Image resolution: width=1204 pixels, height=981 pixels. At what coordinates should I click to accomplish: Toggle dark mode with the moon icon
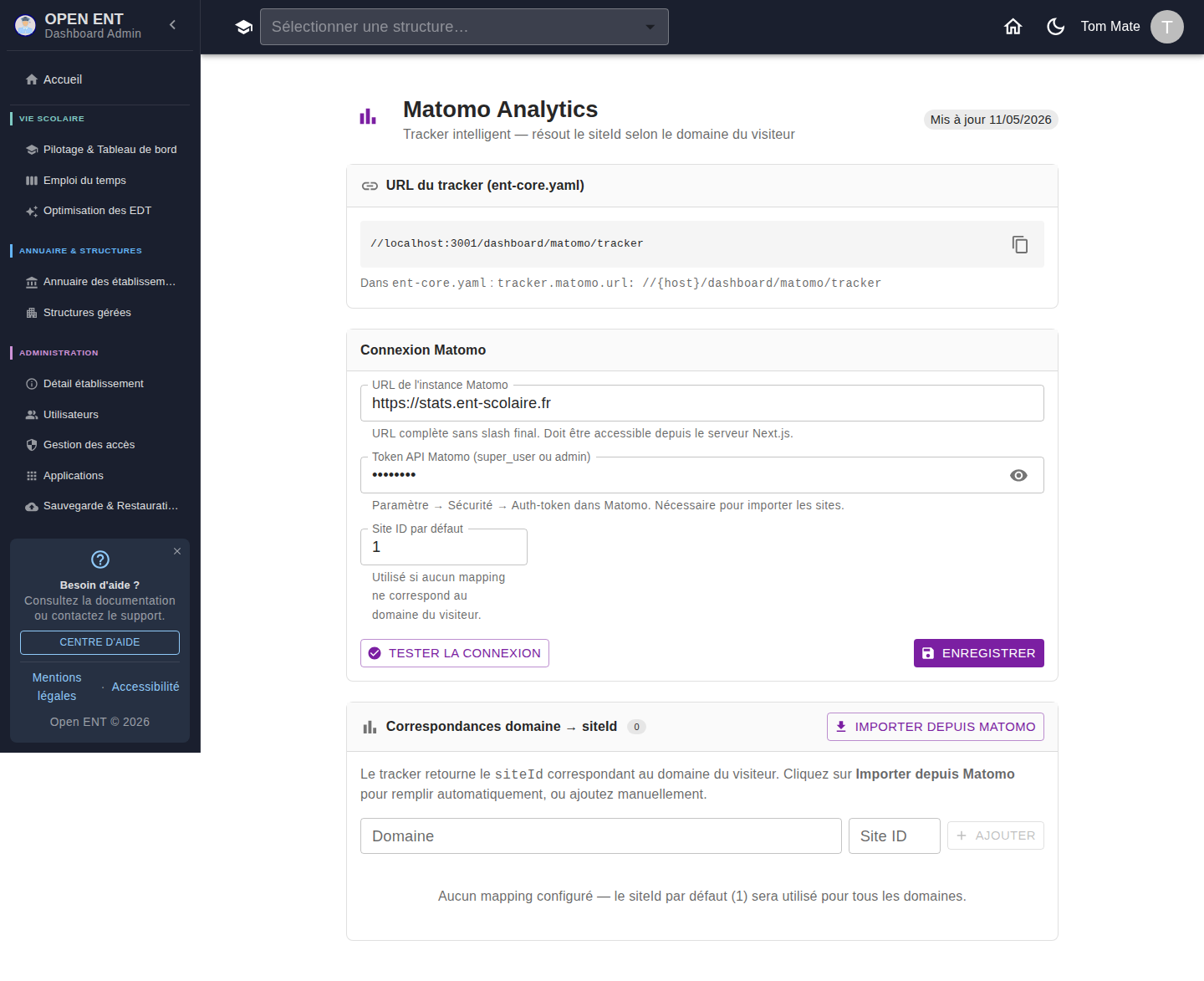click(1056, 27)
